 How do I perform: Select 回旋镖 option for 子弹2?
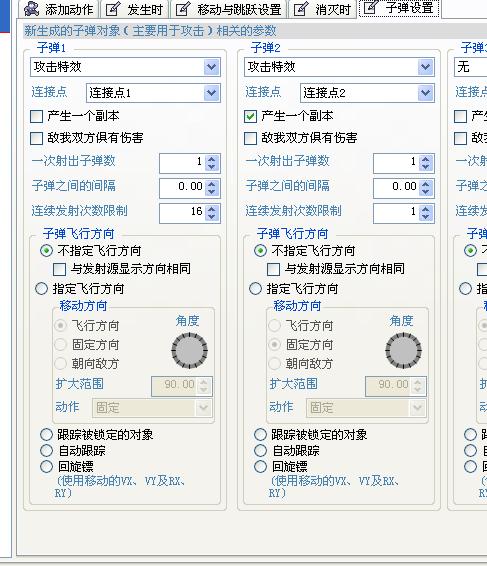[x=261, y=466]
